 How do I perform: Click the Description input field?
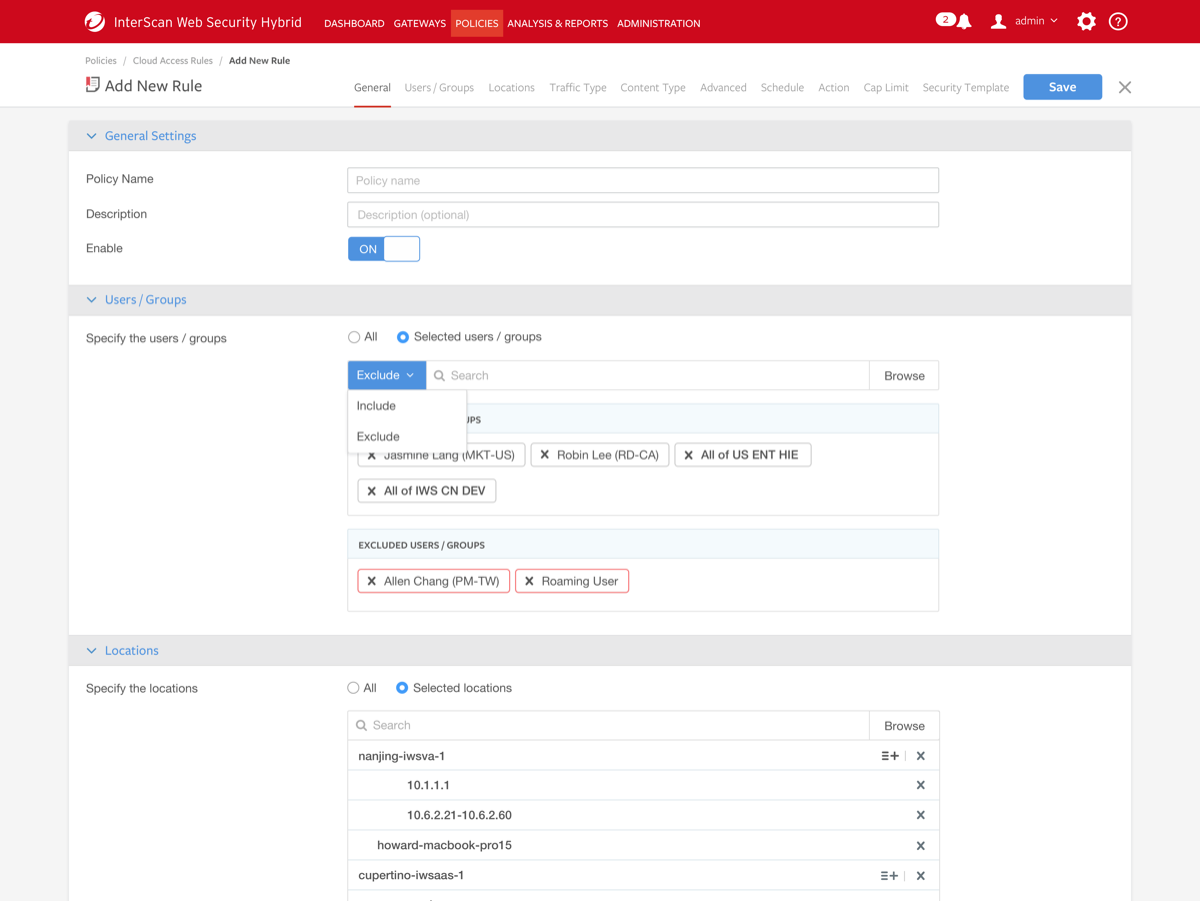(643, 214)
